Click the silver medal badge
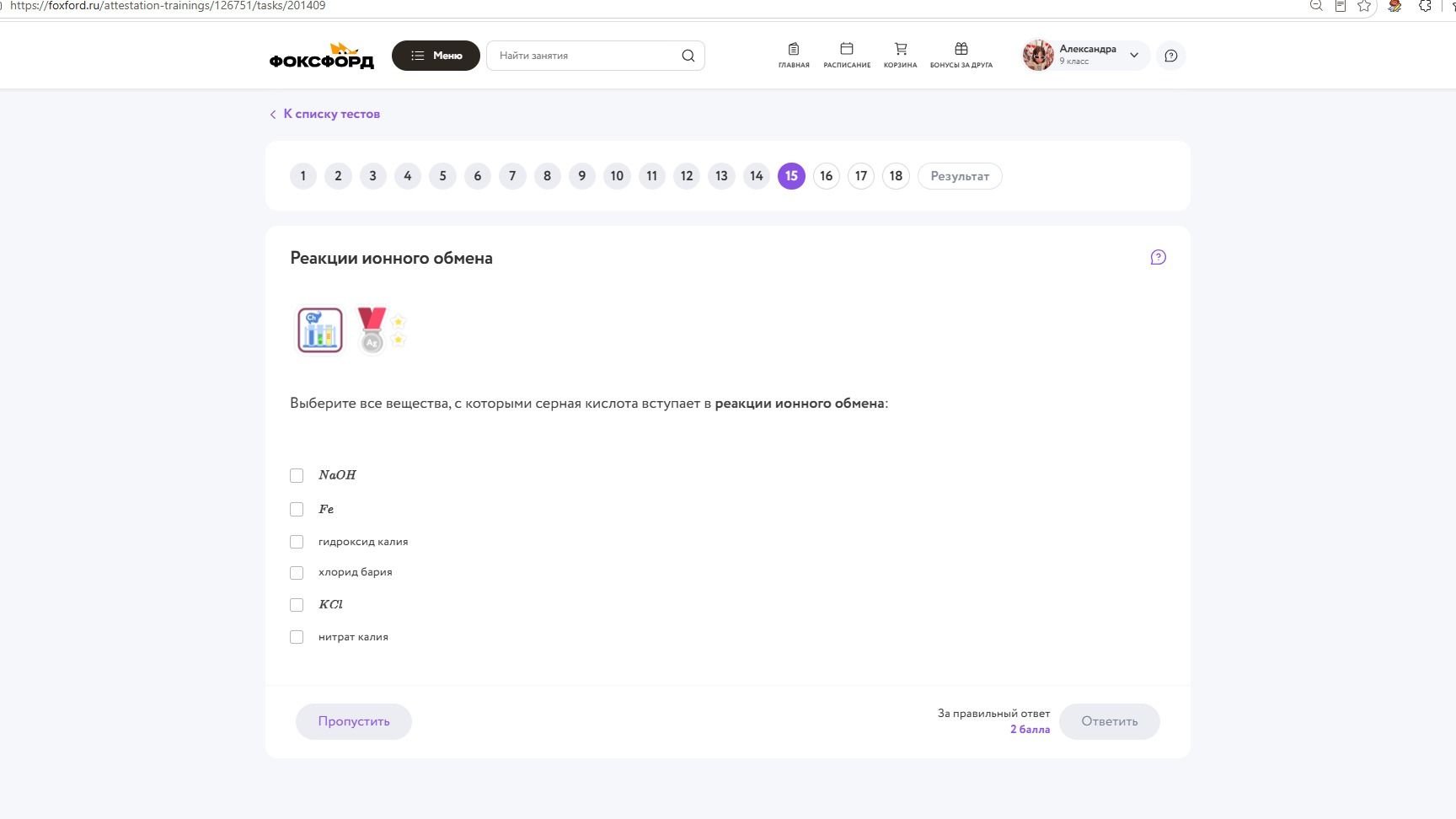The height and width of the screenshot is (819, 1456). tap(372, 329)
